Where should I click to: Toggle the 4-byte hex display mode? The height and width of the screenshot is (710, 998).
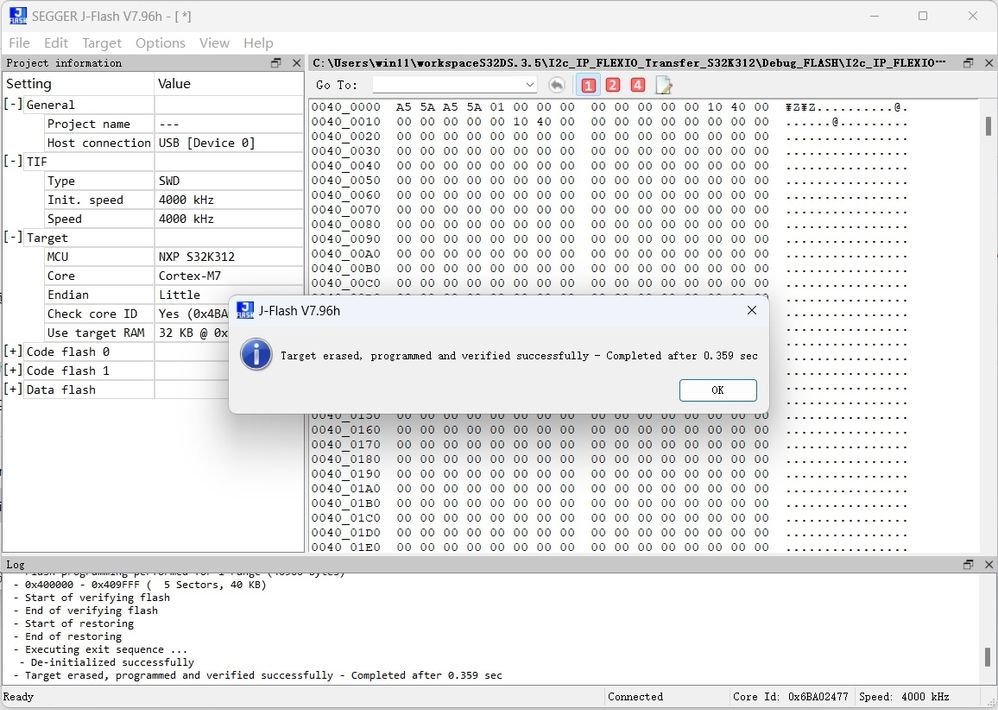(637, 85)
